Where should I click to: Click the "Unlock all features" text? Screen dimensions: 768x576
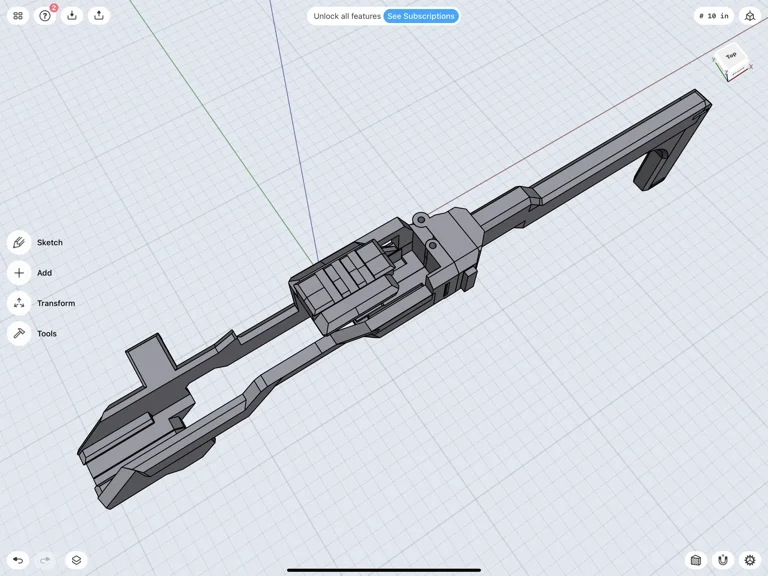tap(346, 16)
